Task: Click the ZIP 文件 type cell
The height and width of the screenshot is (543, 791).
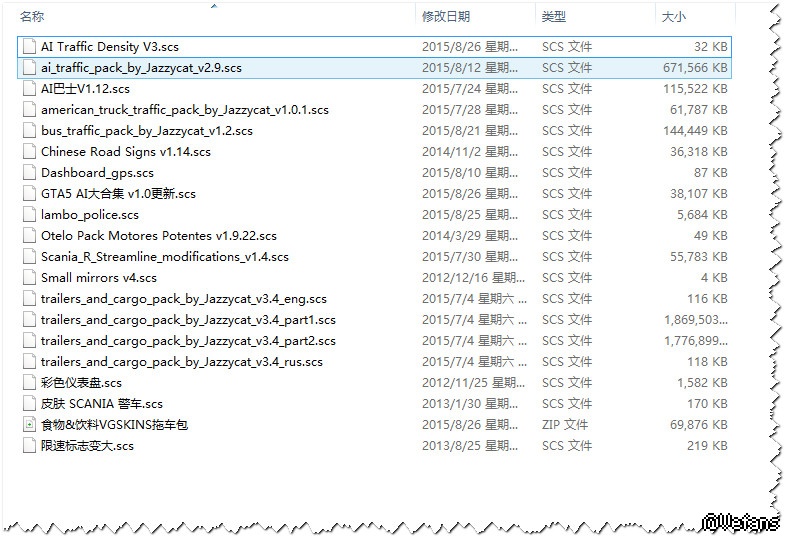Action: coord(565,425)
